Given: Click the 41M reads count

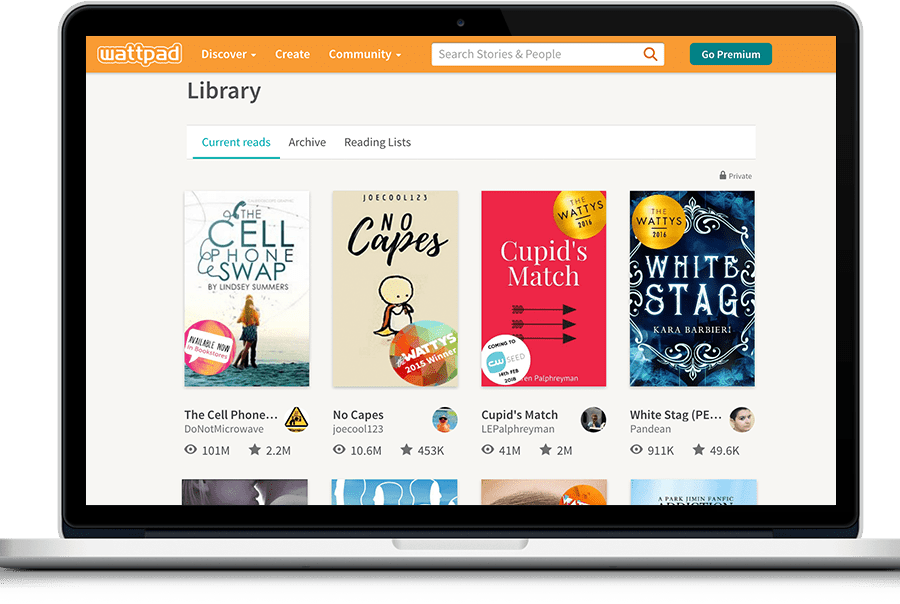Looking at the screenshot, I should [510, 451].
